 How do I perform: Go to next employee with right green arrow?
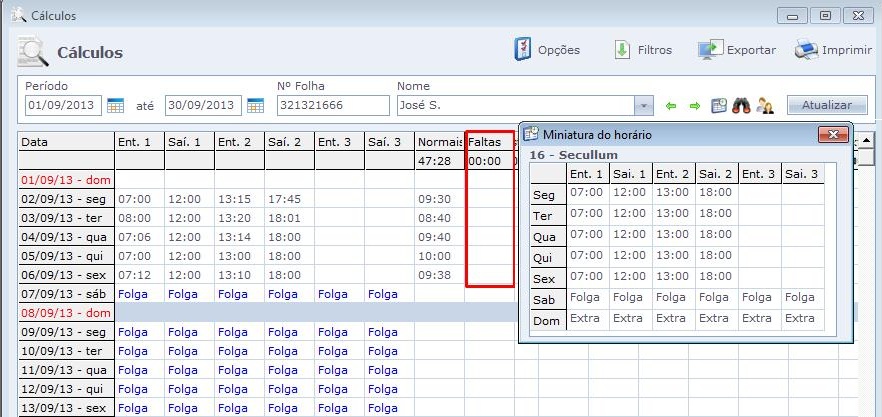pyautogui.click(x=694, y=105)
